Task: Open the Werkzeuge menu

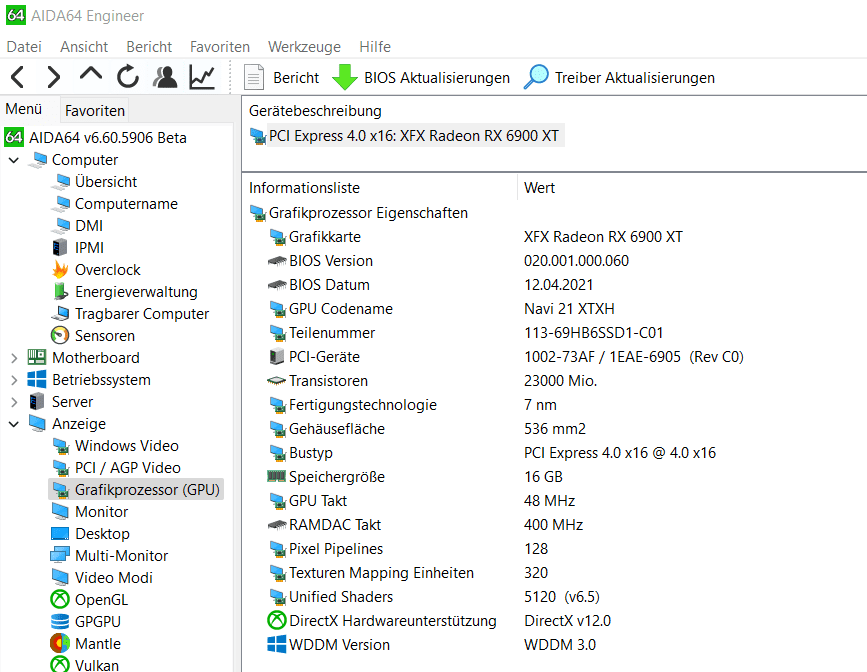Action: pos(304,47)
